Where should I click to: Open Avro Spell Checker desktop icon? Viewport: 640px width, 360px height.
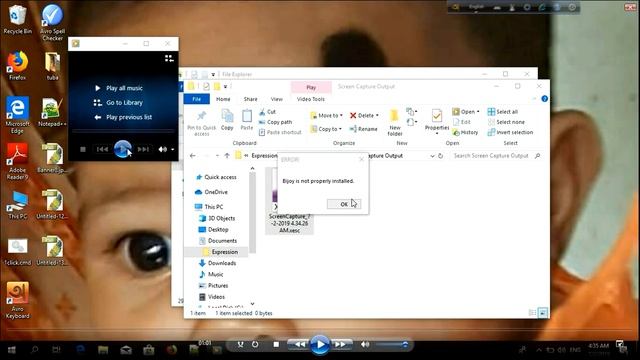point(52,23)
